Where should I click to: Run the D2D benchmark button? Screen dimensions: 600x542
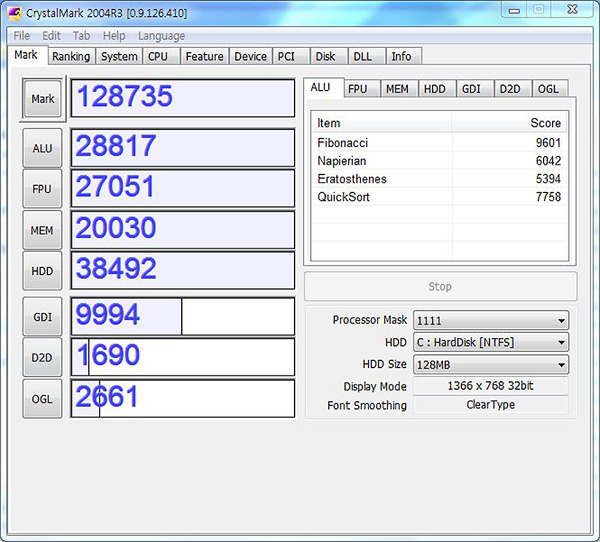42,358
